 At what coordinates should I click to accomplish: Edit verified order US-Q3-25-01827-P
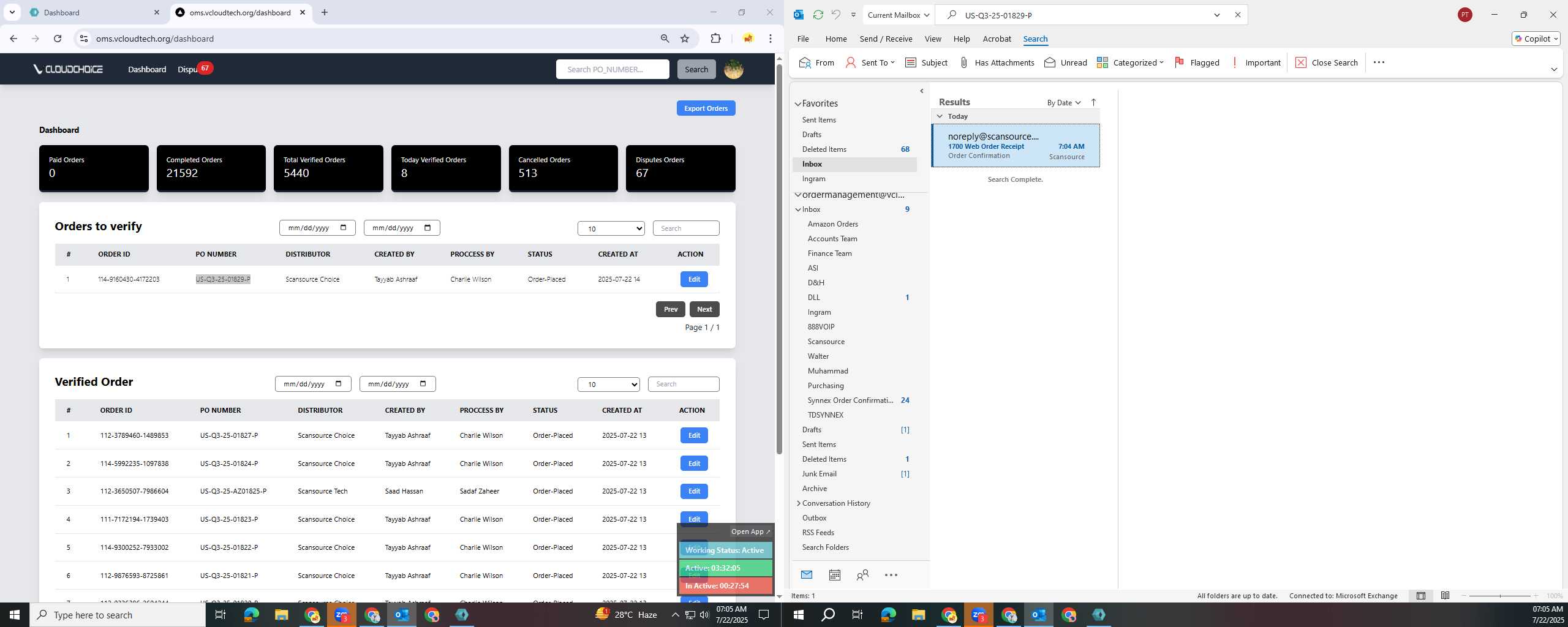(x=694, y=435)
